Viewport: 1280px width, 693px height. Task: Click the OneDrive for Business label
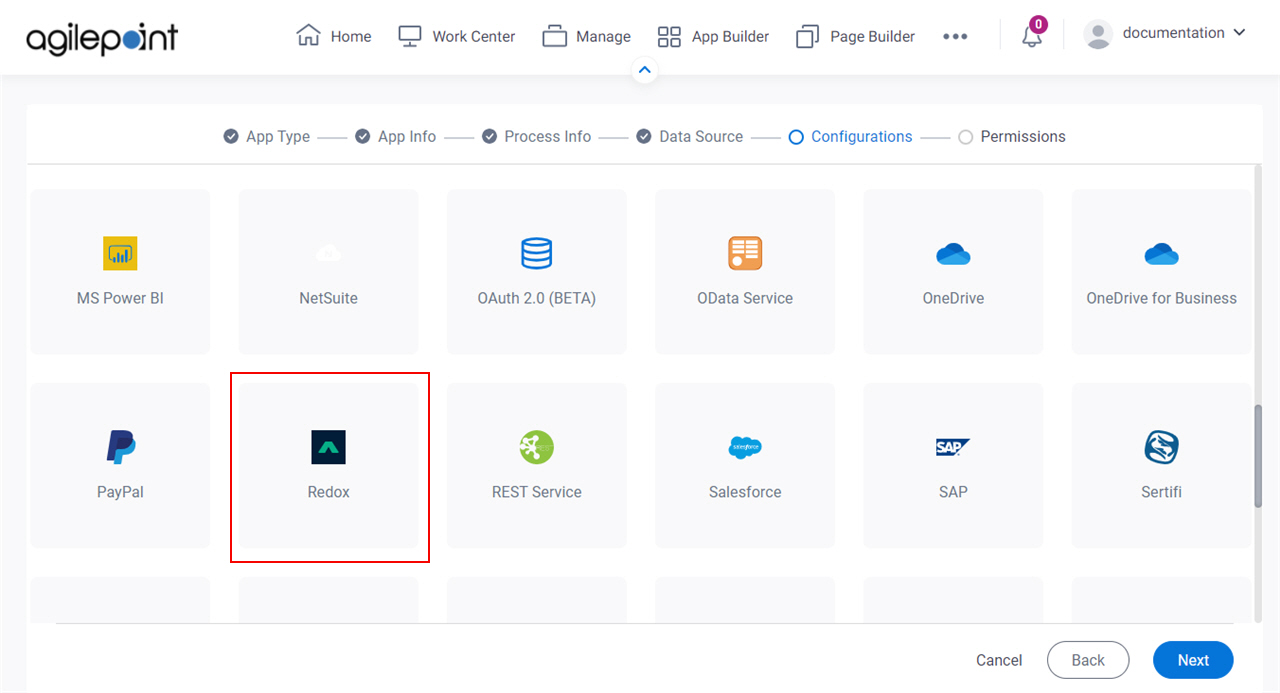(x=1161, y=298)
